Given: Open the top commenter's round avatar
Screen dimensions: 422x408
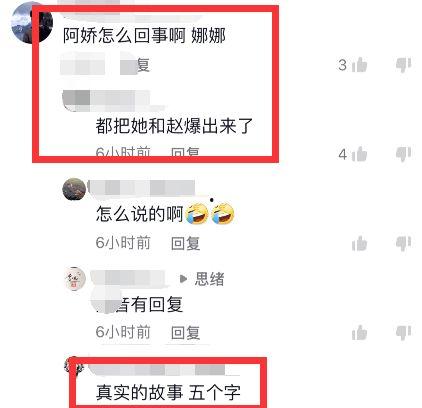Looking at the screenshot, I should click(32, 23).
